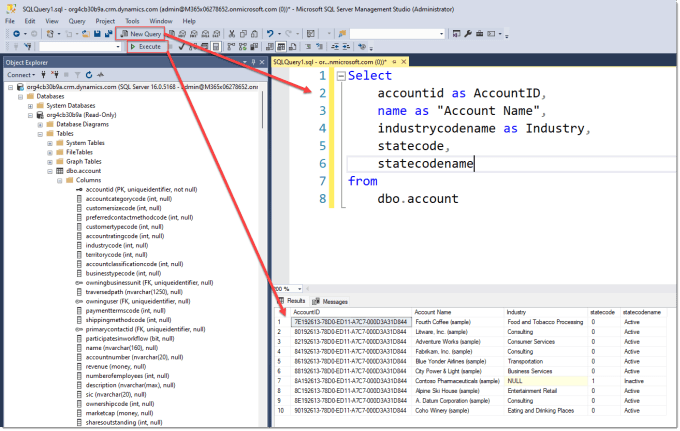Click the Activity Monitor icon in Object Explorer
This screenshot has height=431, width=680.
101,75
